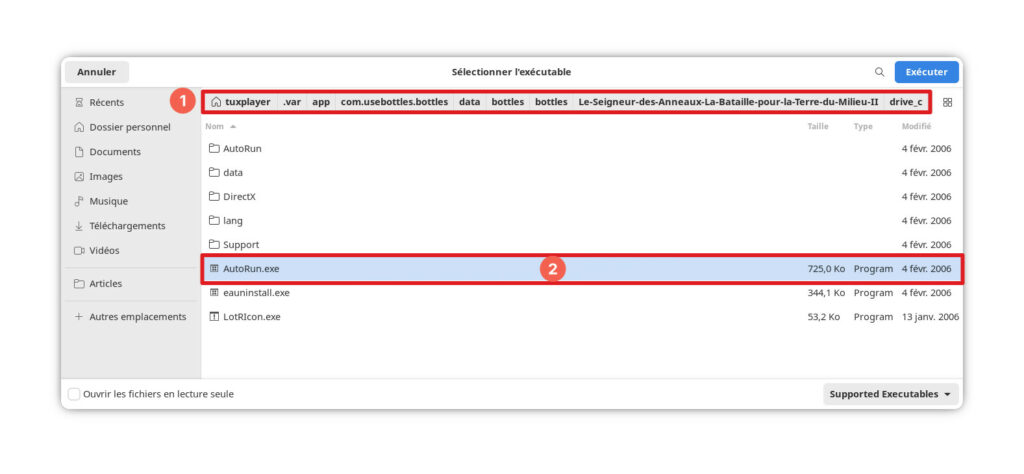Screen dimensions: 1024x474
Task: Jump to com.usebottles.bottles path segment
Action: click(393, 102)
